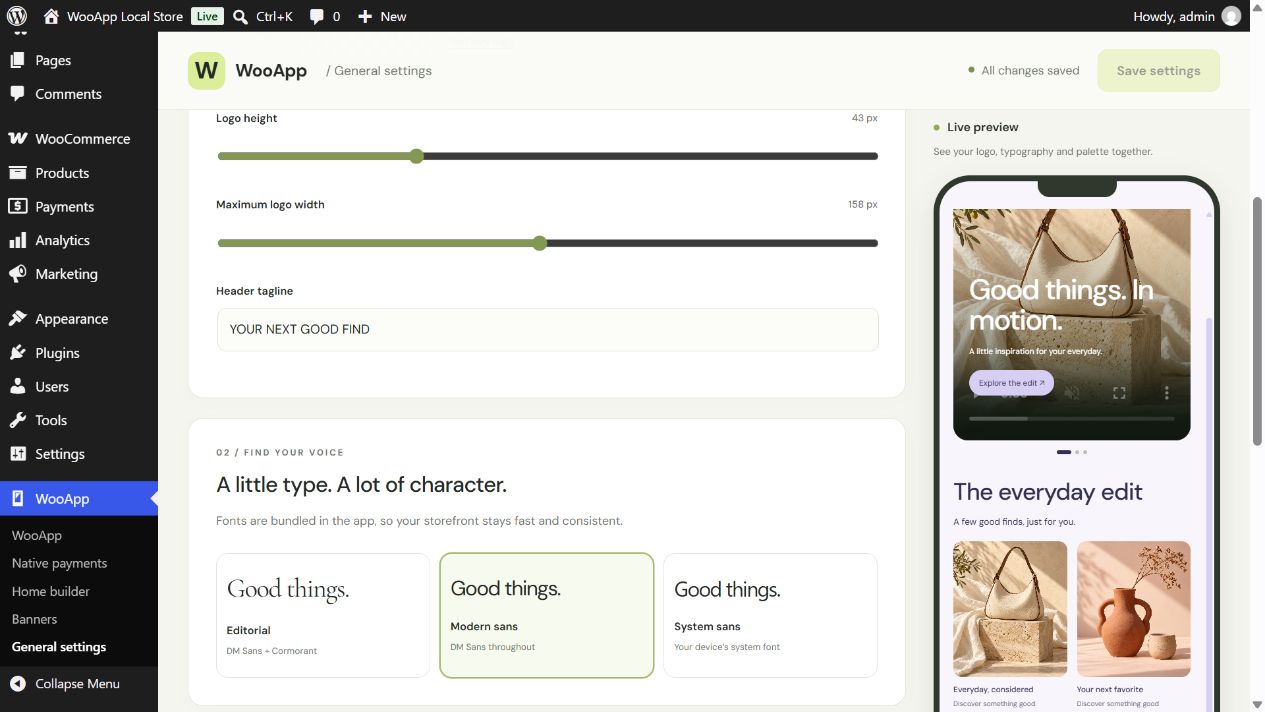
Task: Click the Collapse Menu arrow icon
Action: (x=17, y=684)
